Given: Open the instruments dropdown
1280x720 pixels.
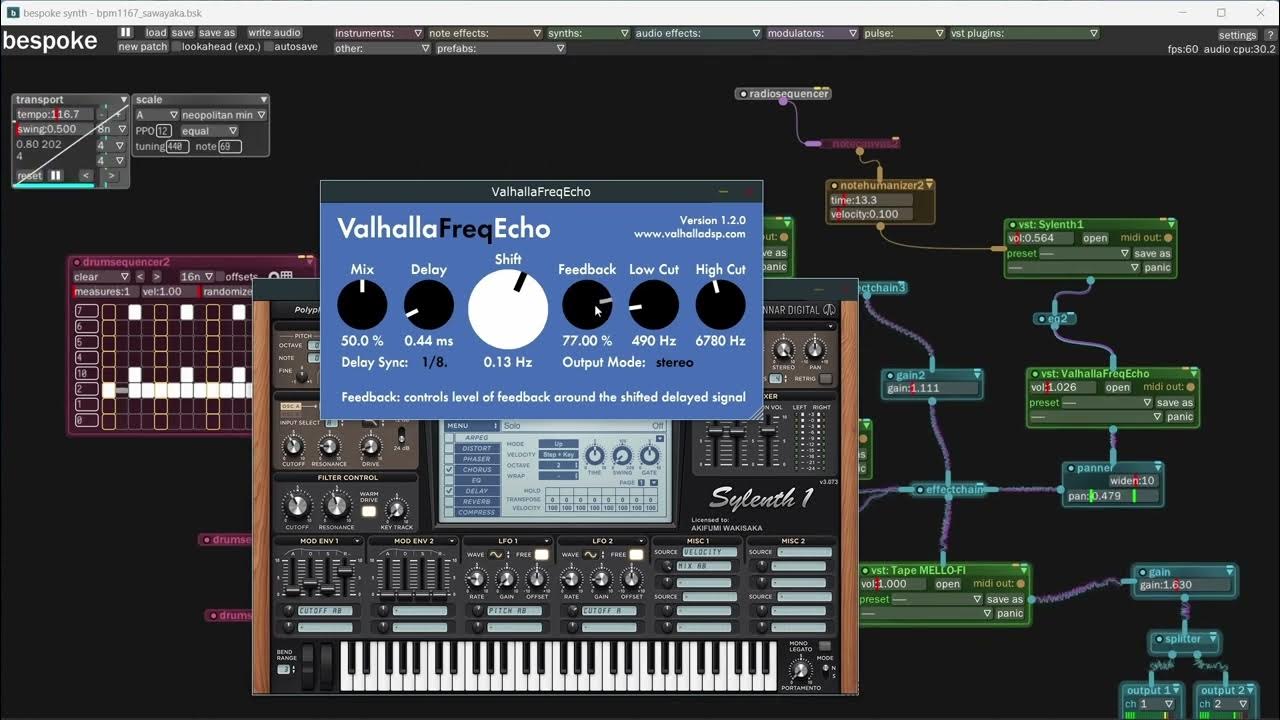Looking at the screenshot, I should point(376,33).
